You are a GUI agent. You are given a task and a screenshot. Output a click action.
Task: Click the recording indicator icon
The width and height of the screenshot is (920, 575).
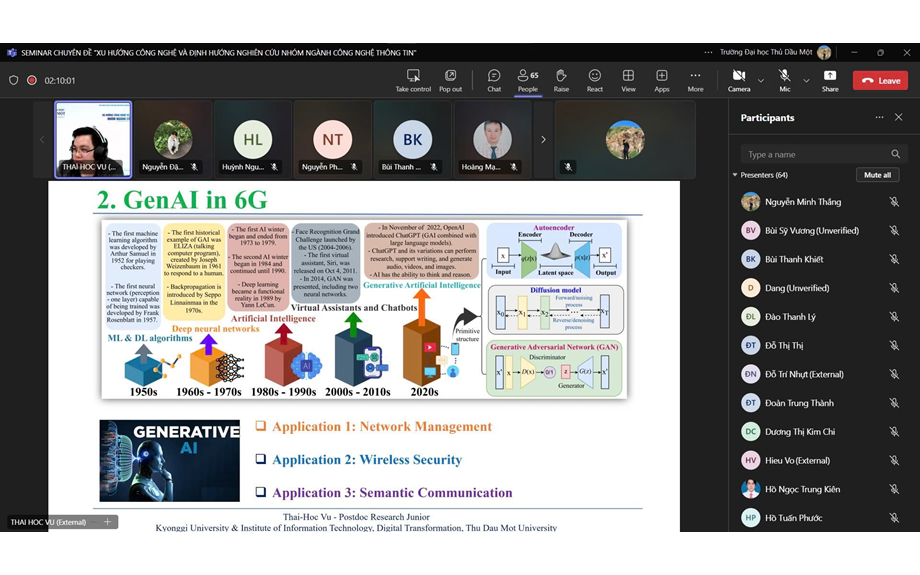[32, 80]
